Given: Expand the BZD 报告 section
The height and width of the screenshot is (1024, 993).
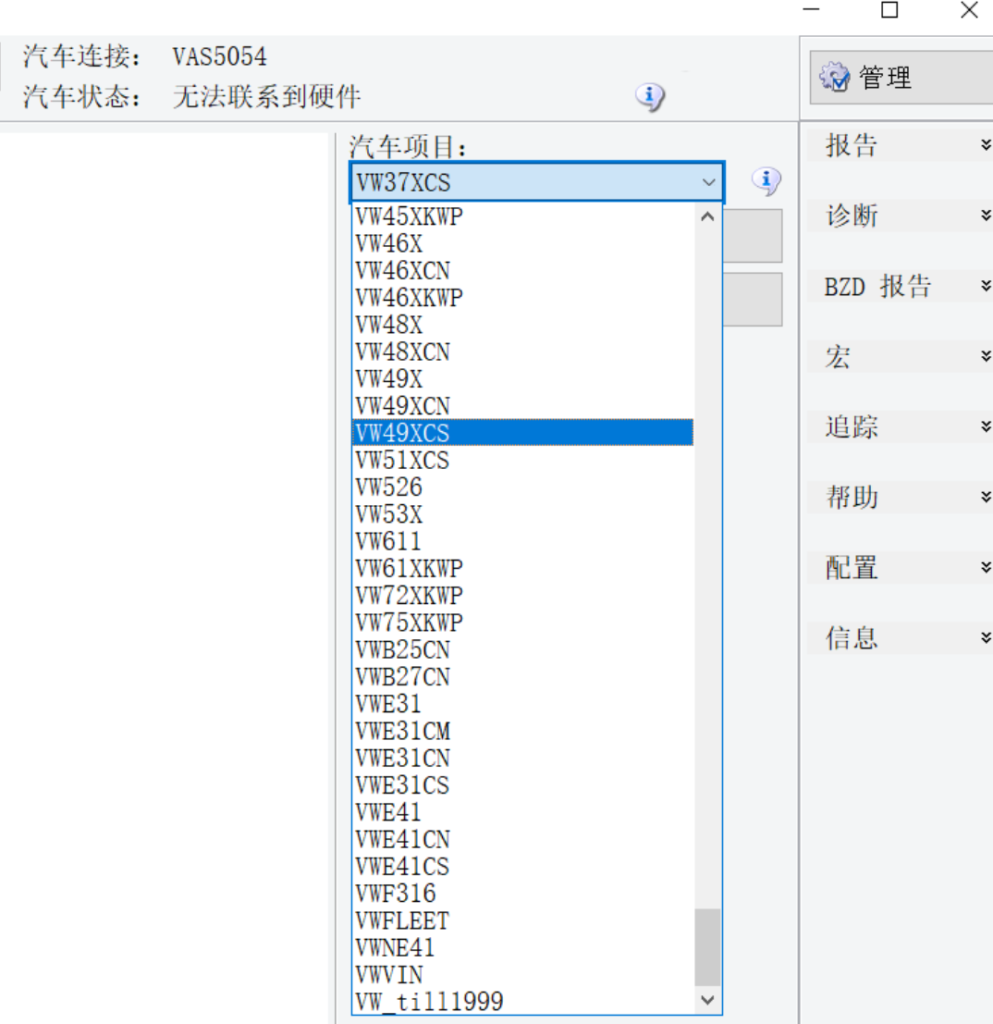Looking at the screenshot, I should 985,287.
